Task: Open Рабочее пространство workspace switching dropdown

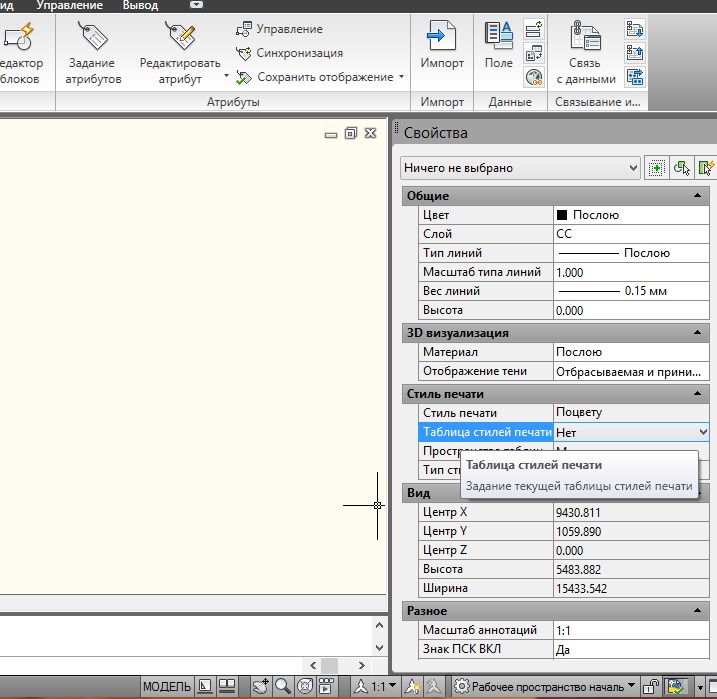Action: [x=545, y=686]
